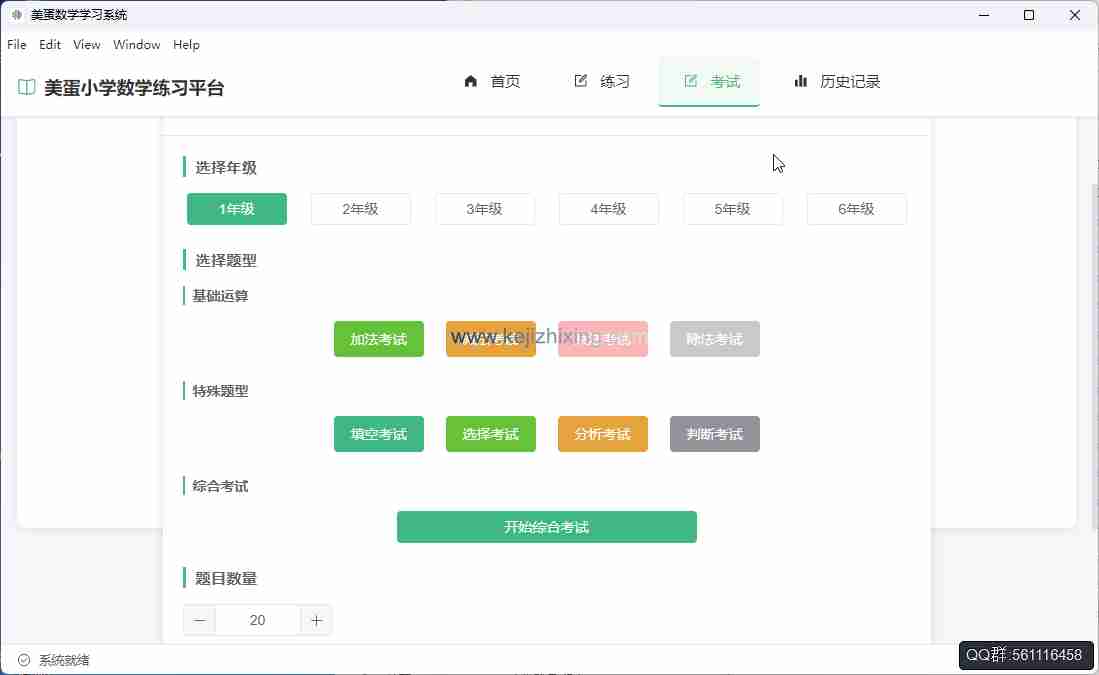Screen dimensions: 1099x675
Task: Start the 加法考试 addition exam
Action: tap(378, 339)
